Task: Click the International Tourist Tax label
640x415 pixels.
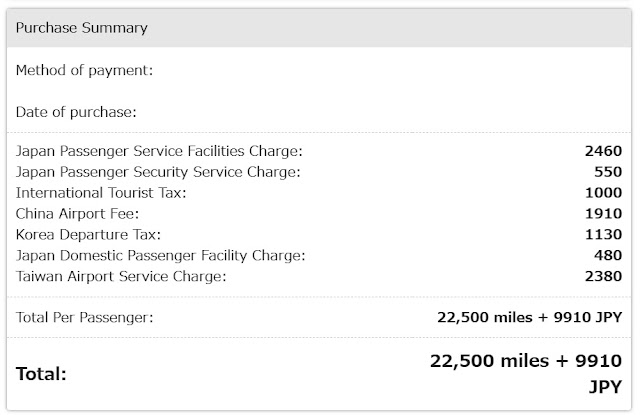Action: point(101,193)
